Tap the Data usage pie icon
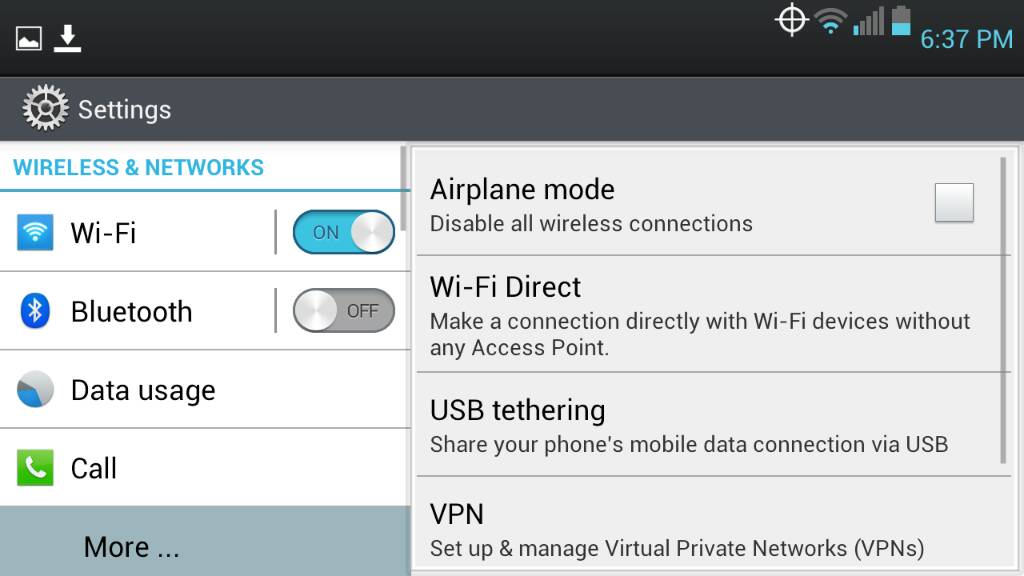The width and height of the screenshot is (1024, 576). [35, 389]
